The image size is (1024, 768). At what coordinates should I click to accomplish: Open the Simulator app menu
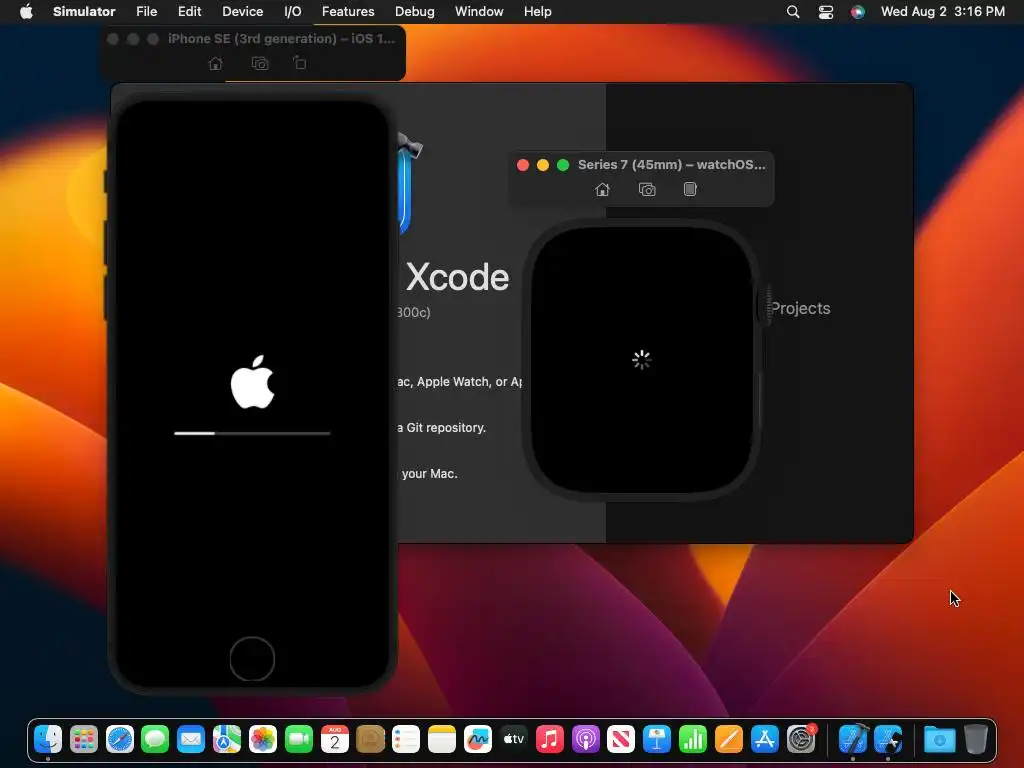[x=84, y=12]
